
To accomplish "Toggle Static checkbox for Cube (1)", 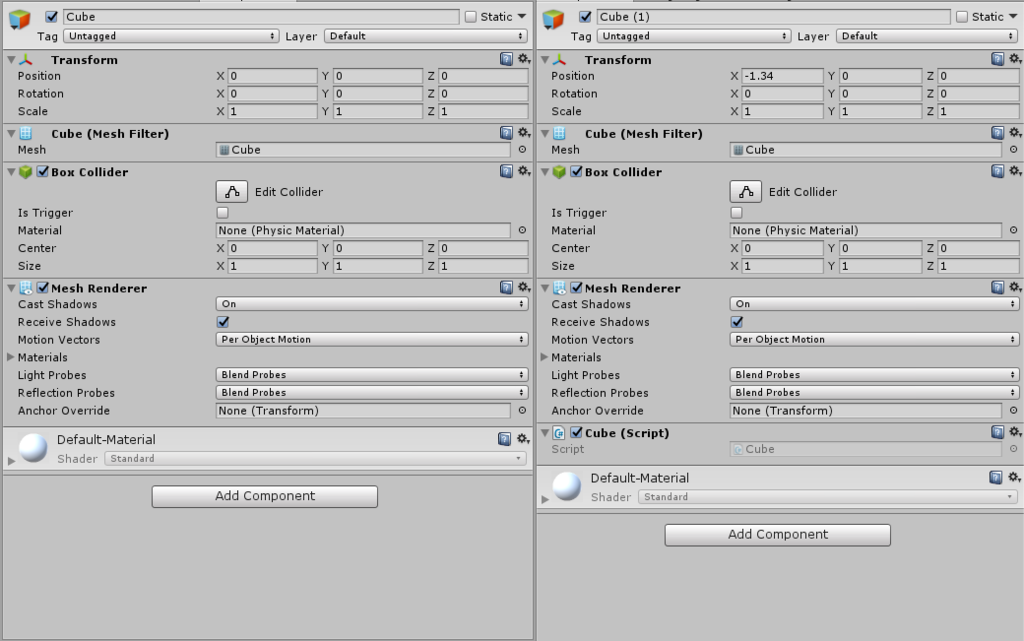I will pos(961,17).
